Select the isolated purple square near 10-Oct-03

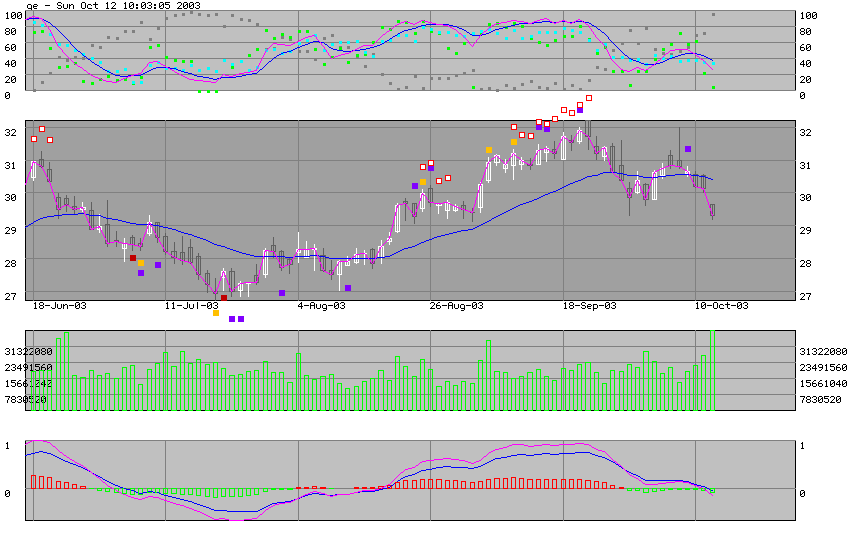pos(688,149)
